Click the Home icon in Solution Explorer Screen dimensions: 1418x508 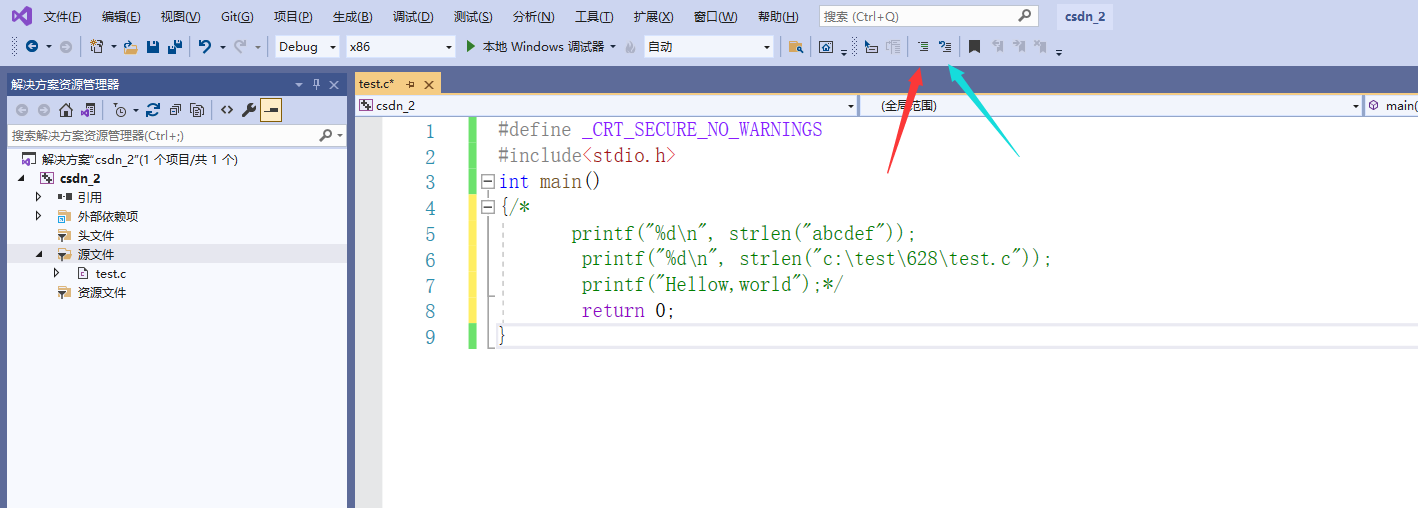point(66,110)
